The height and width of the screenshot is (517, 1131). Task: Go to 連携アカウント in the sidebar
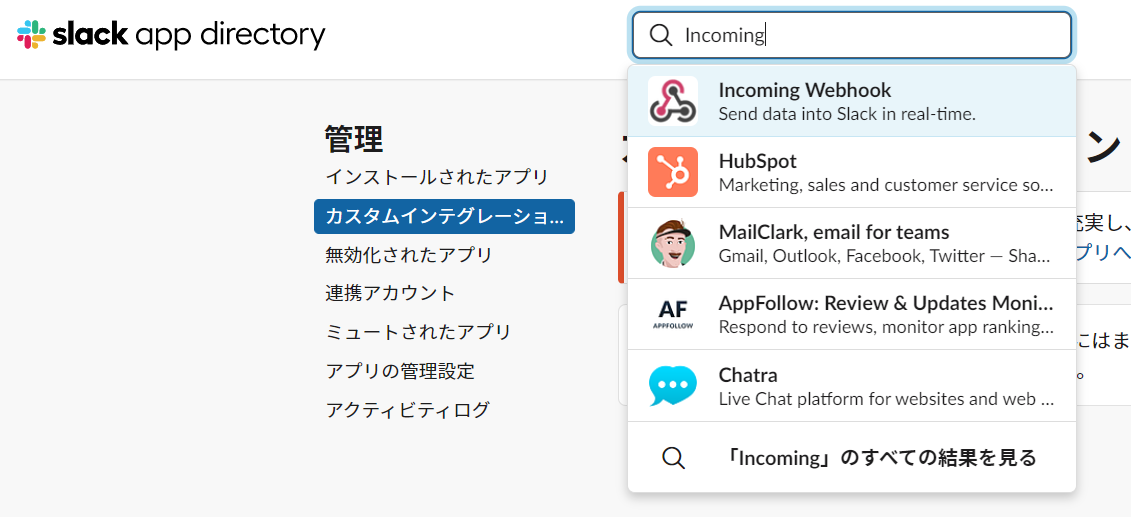pos(390,293)
